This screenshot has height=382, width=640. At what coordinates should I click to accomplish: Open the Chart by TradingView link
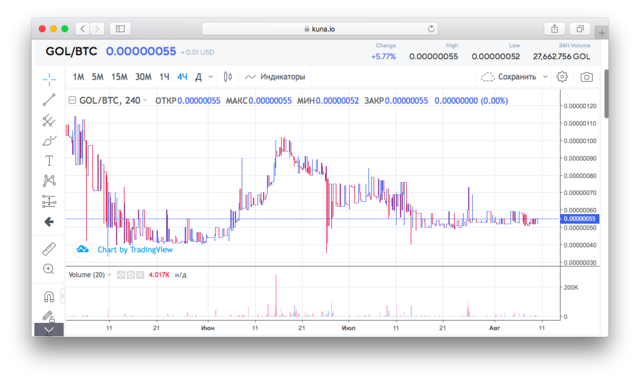coord(135,249)
